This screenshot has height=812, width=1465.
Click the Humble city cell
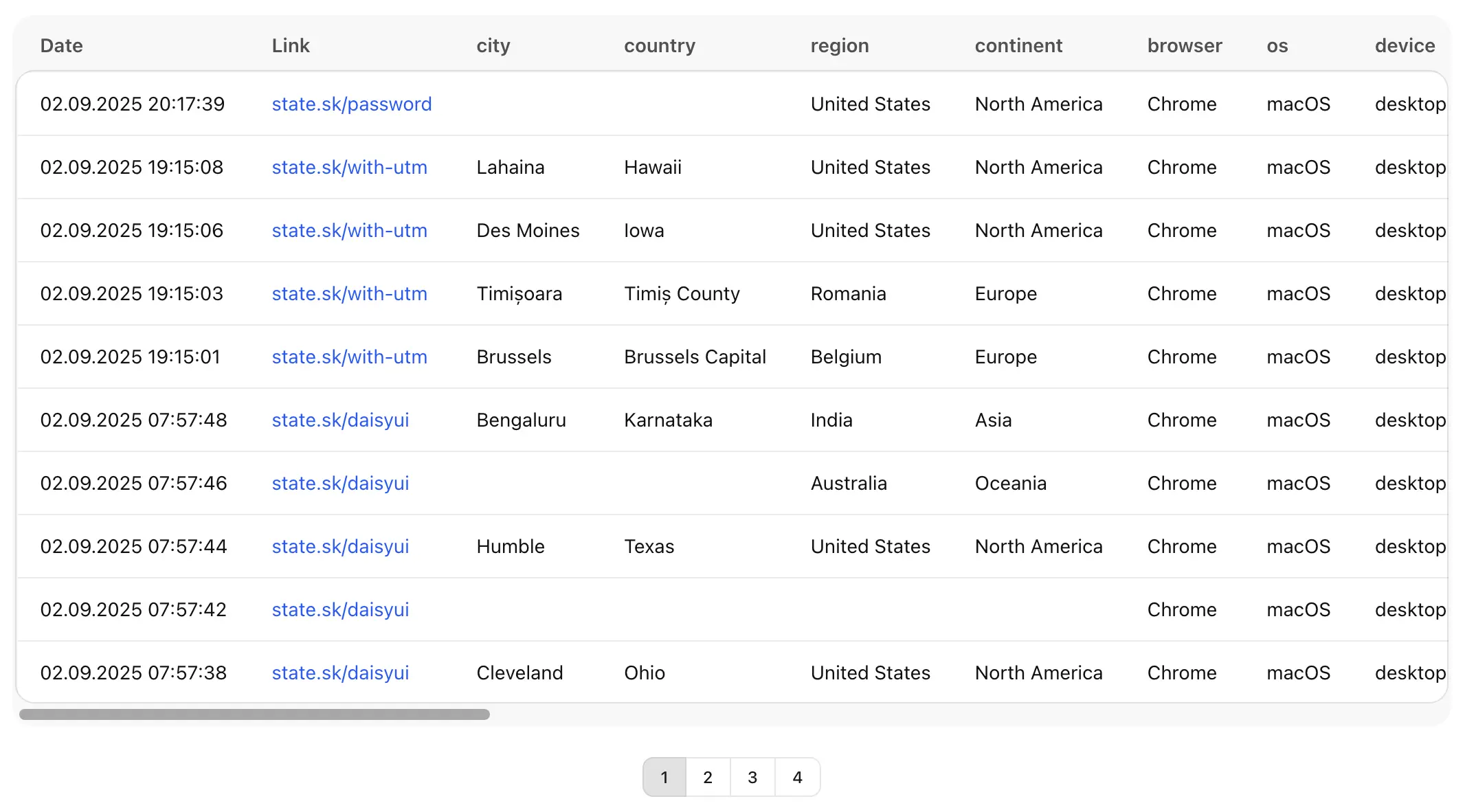[x=511, y=546]
